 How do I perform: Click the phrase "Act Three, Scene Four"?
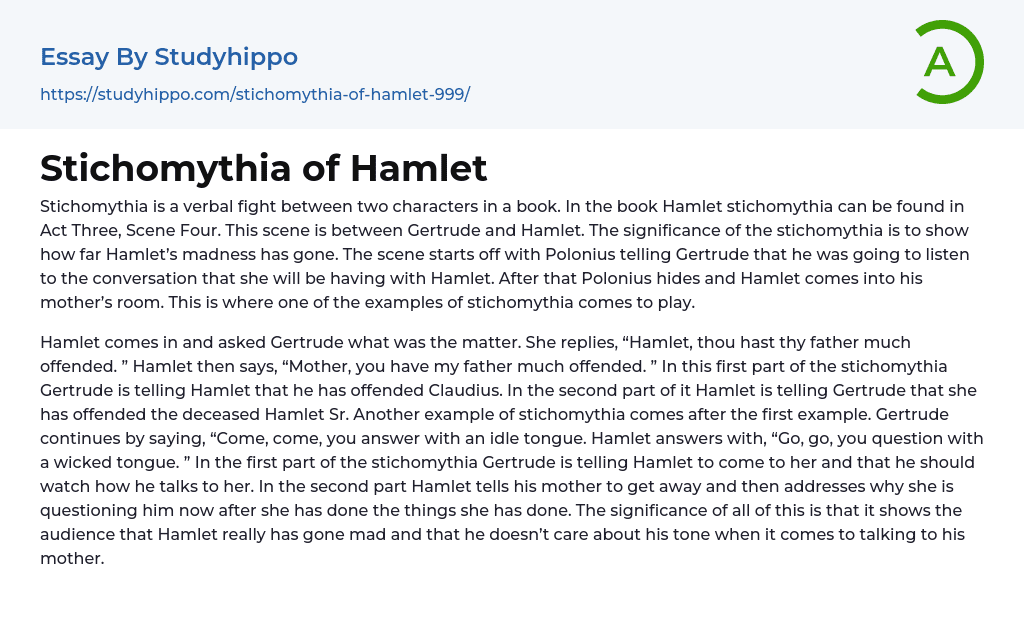pyautogui.click(x=129, y=231)
